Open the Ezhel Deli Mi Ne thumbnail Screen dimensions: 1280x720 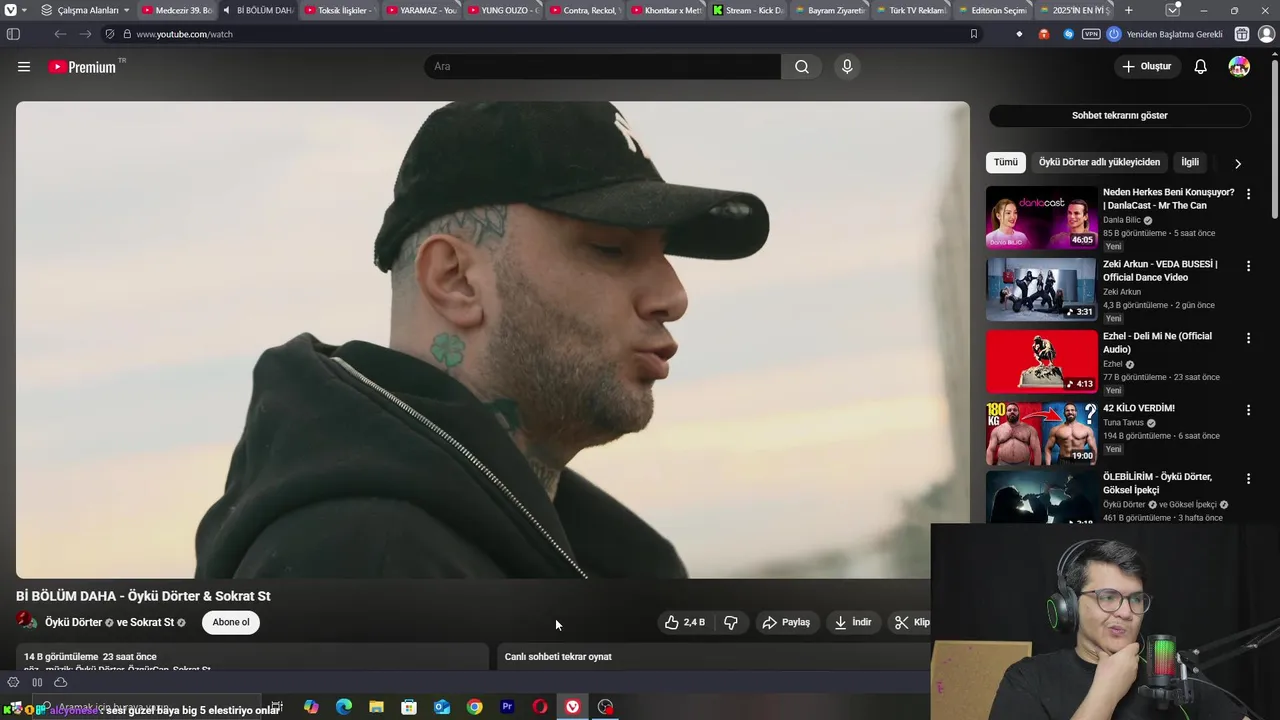1041,361
